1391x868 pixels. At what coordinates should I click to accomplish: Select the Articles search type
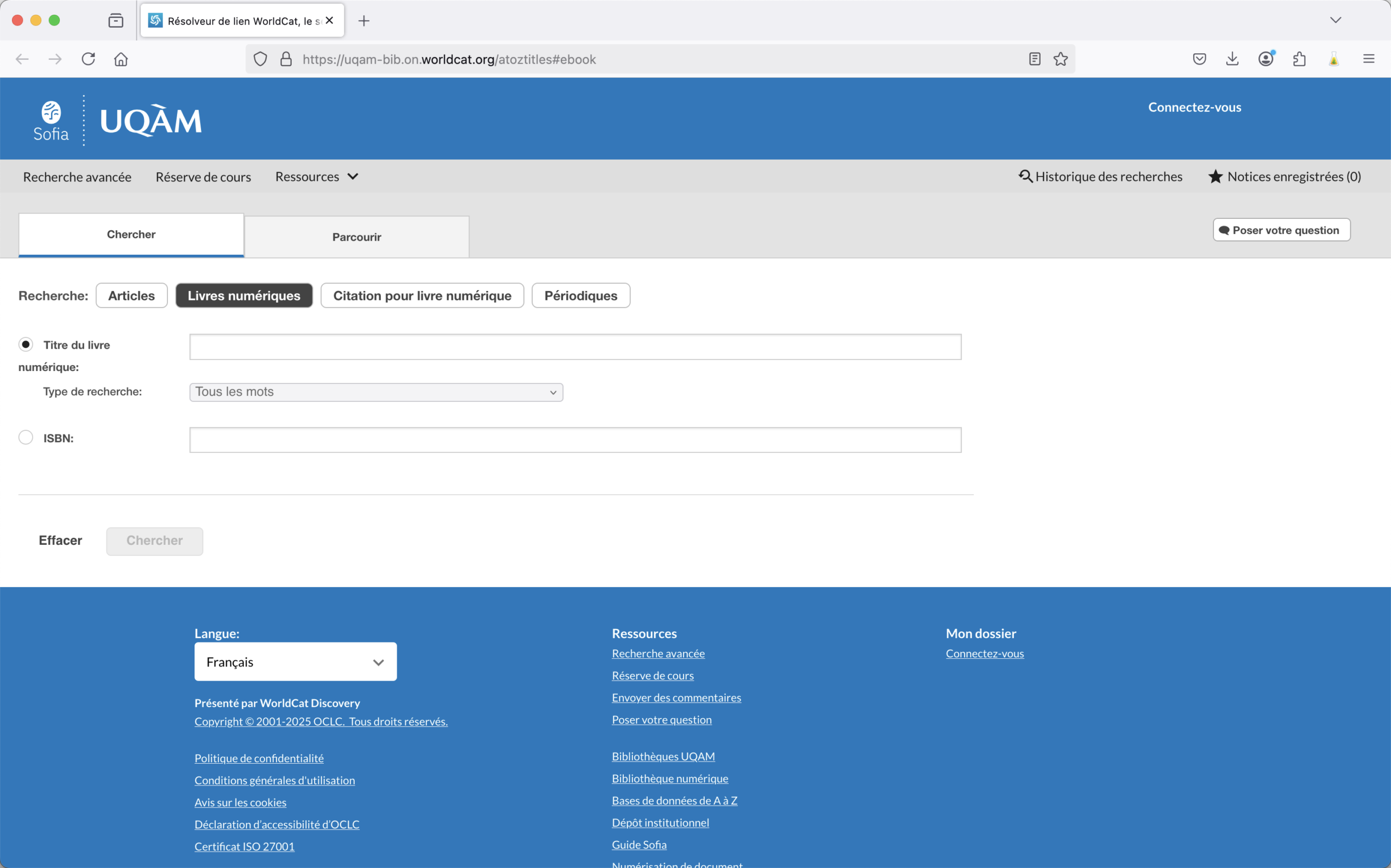[x=131, y=295]
